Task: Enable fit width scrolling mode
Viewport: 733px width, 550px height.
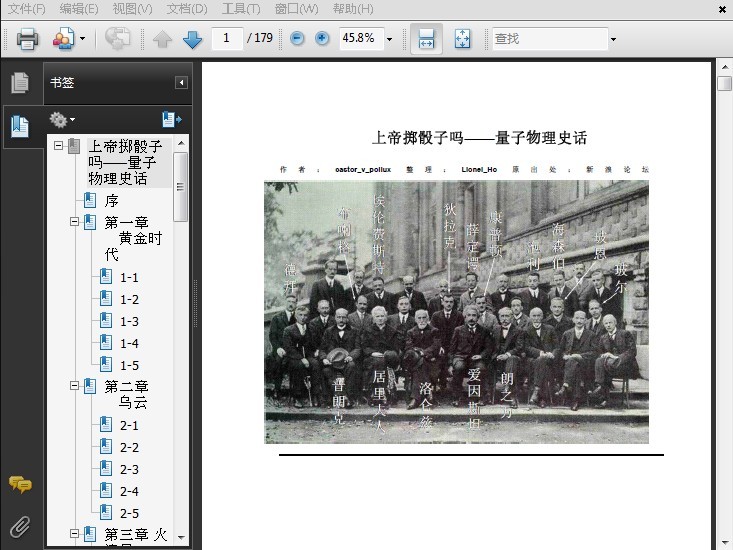Action: tap(426, 39)
